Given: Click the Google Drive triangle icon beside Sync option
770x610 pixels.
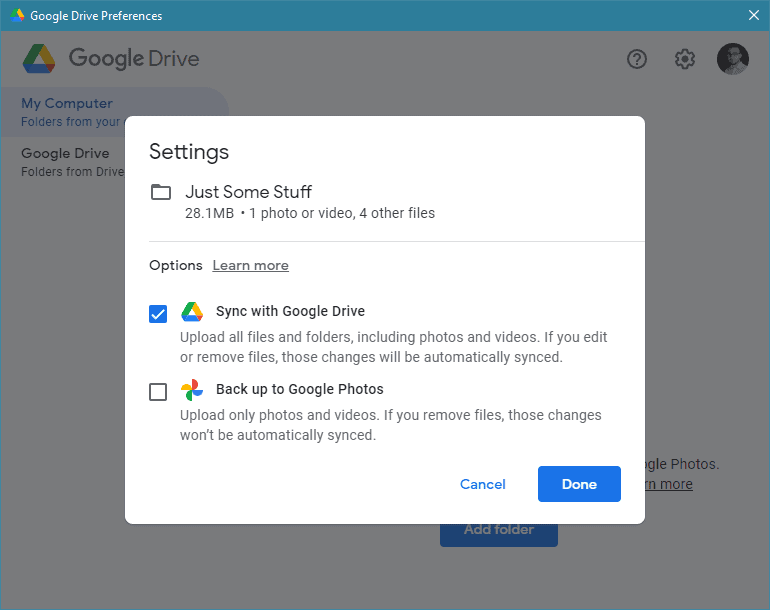Looking at the screenshot, I should (x=192, y=312).
